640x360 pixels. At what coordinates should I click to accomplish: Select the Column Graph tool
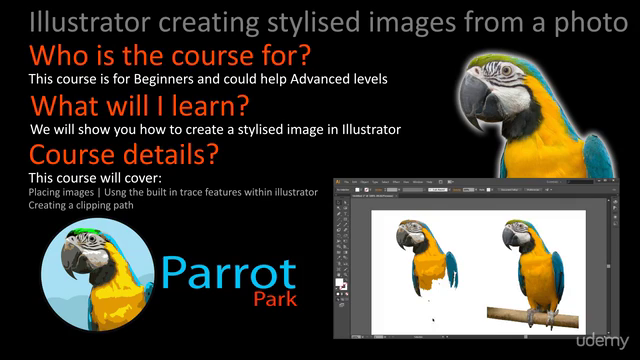coord(346,264)
